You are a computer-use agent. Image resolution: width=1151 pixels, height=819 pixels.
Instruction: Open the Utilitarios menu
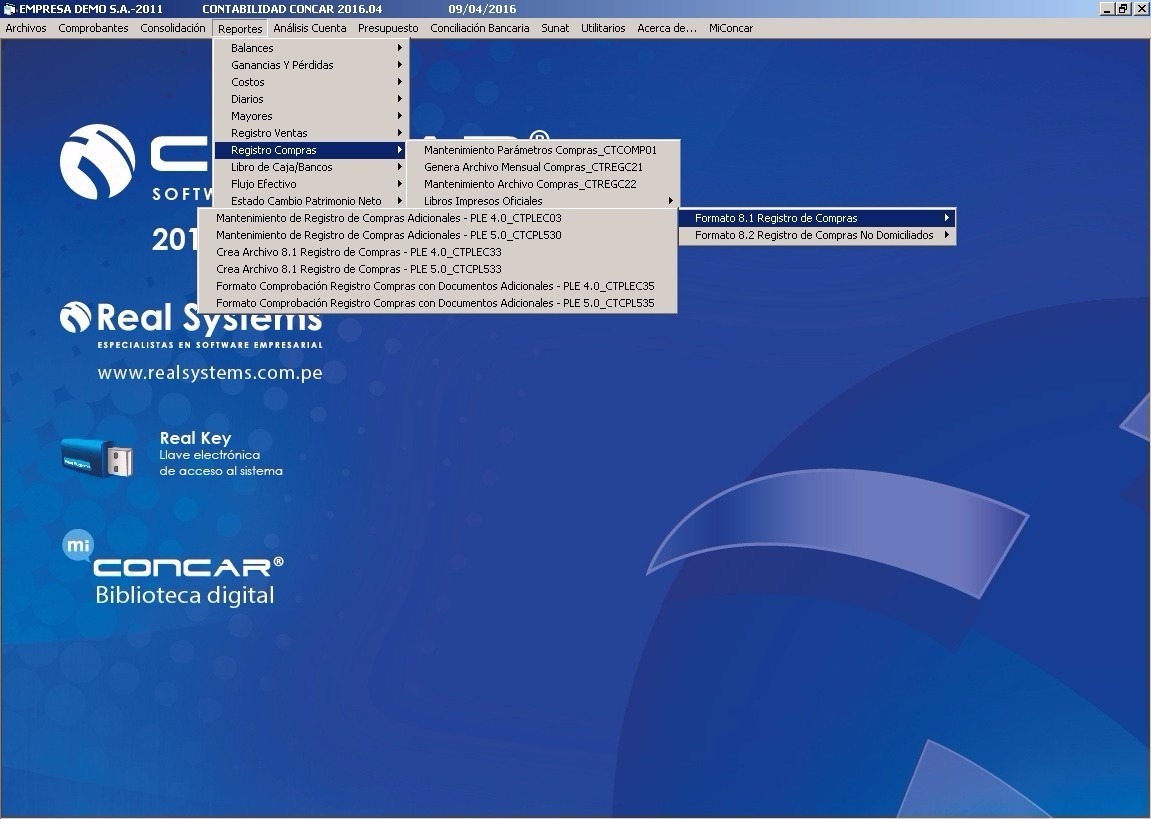point(603,28)
